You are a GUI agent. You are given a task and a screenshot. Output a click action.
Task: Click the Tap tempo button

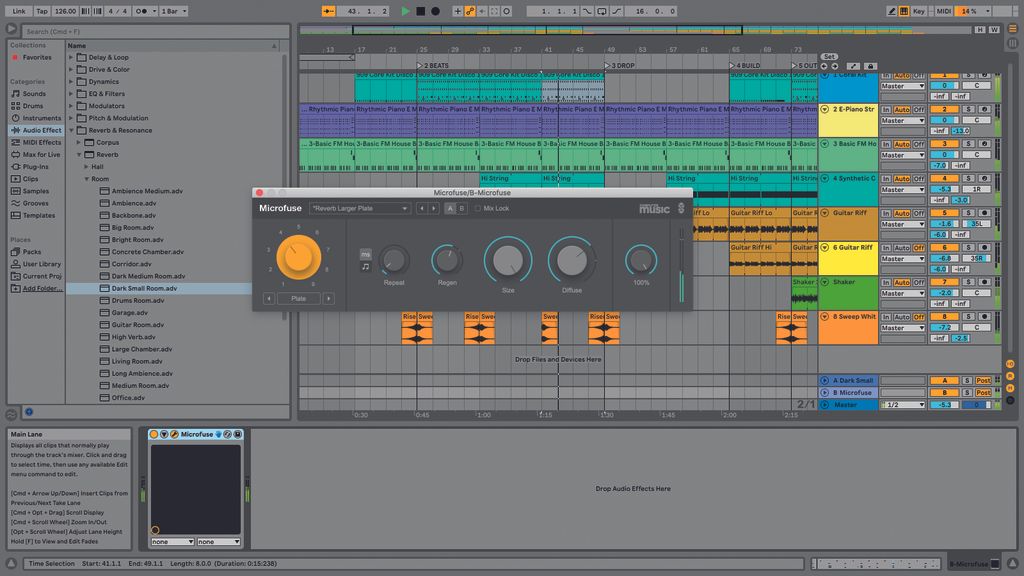(x=42, y=10)
